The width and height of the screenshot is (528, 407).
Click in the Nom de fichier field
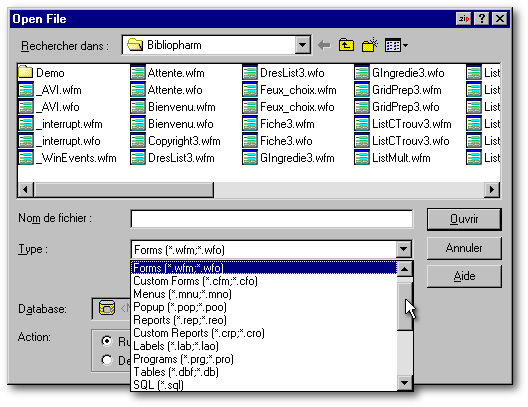click(x=271, y=219)
